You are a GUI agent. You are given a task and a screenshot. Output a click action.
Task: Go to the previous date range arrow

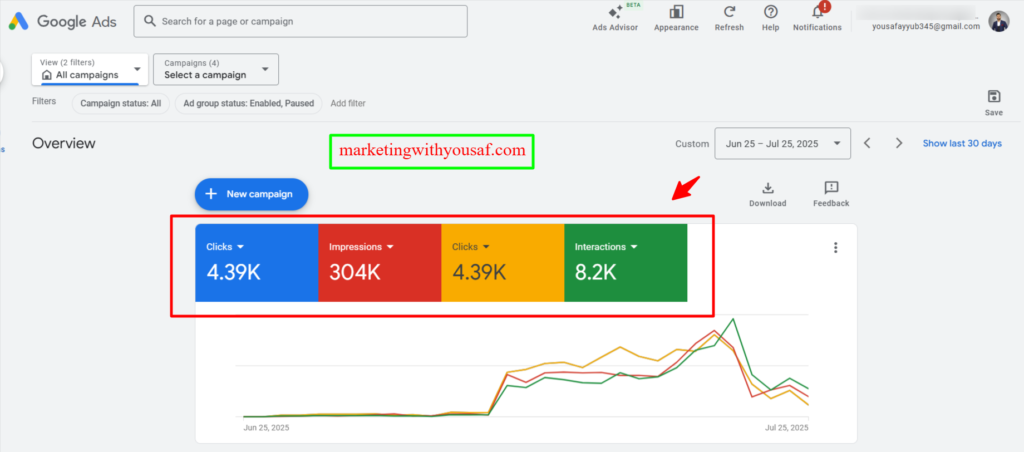867,144
